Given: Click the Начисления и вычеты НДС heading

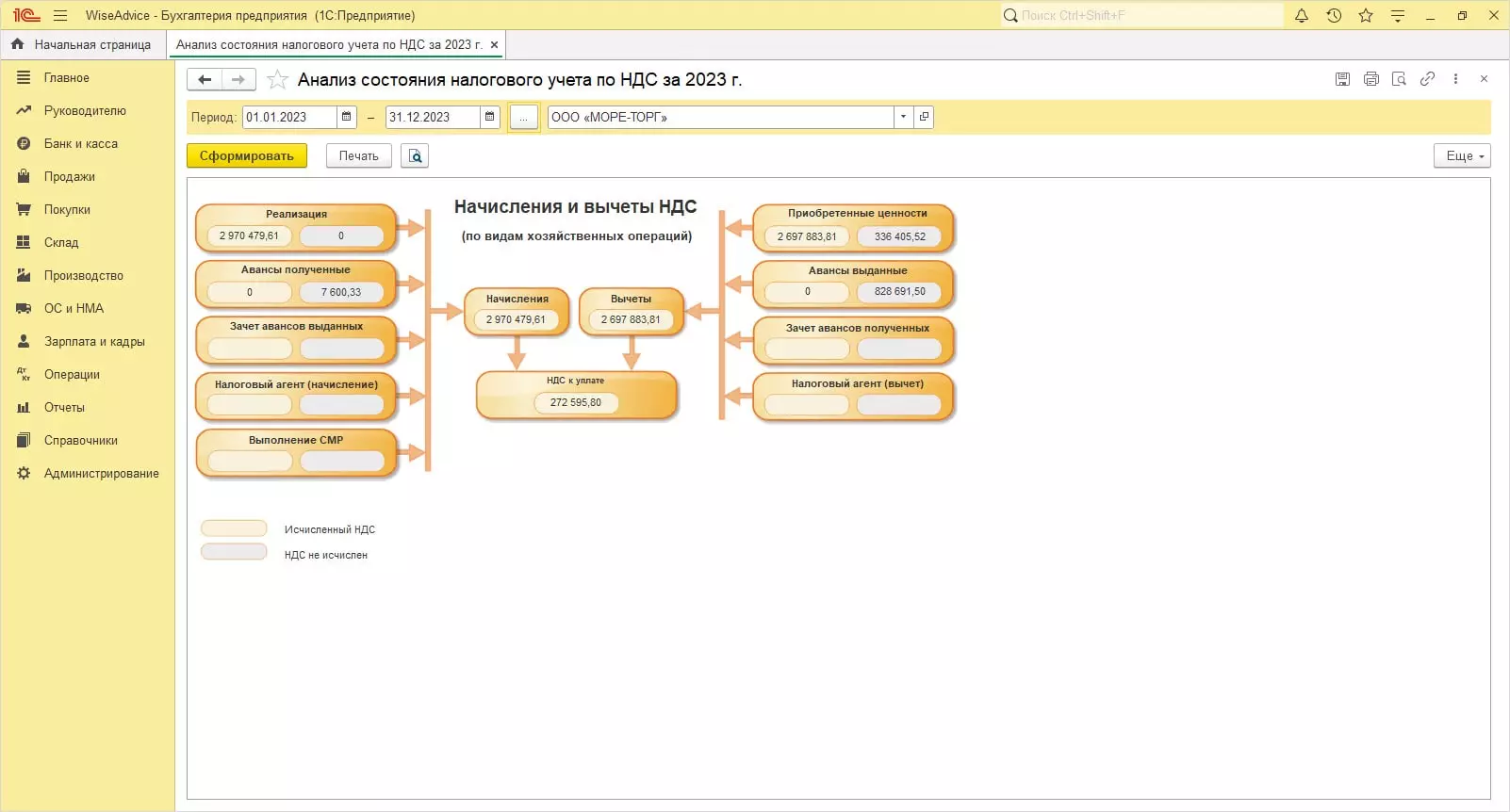Looking at the screenshot, I should [576, 206].
